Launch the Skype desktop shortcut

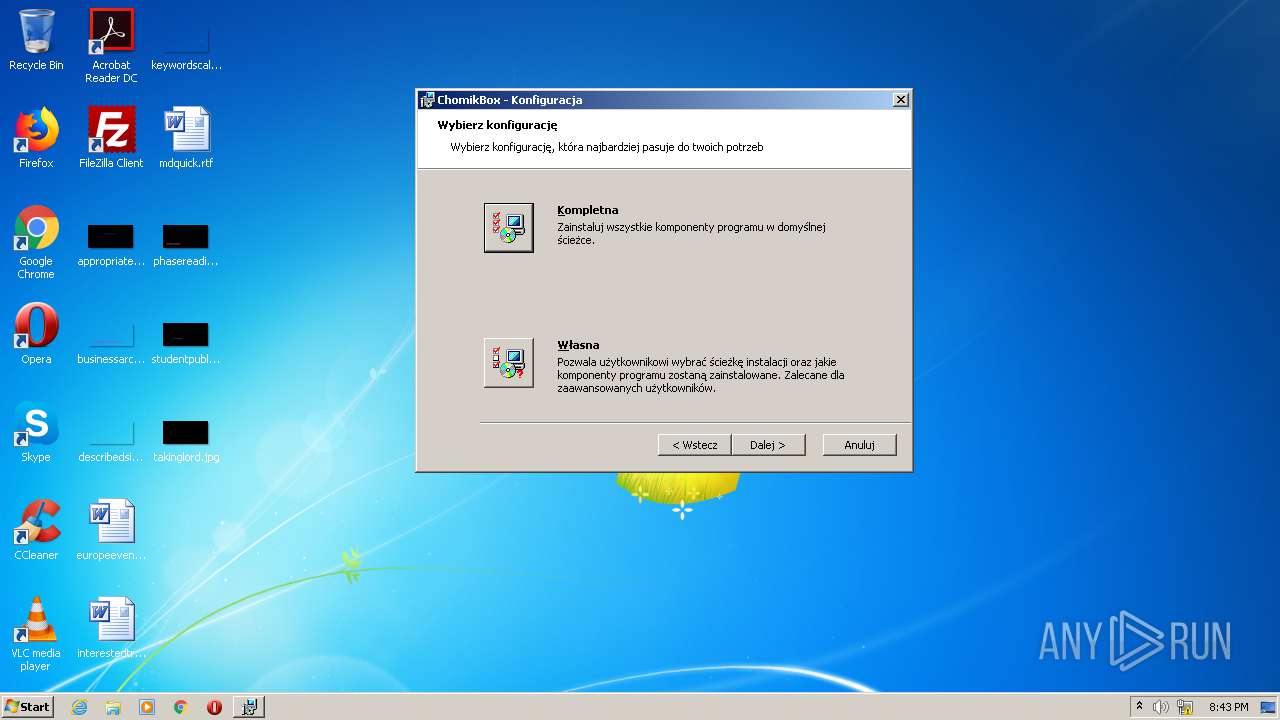point(36,432)
